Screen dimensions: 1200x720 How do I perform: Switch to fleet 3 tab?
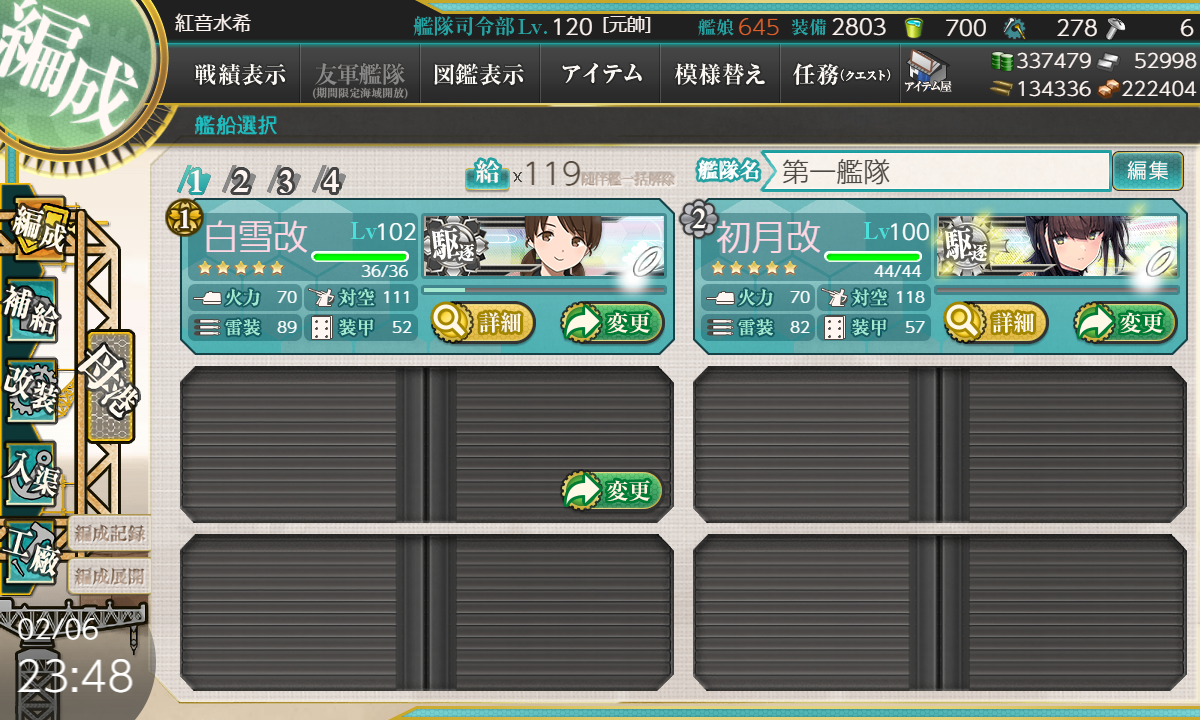click(x=284, y=181)
